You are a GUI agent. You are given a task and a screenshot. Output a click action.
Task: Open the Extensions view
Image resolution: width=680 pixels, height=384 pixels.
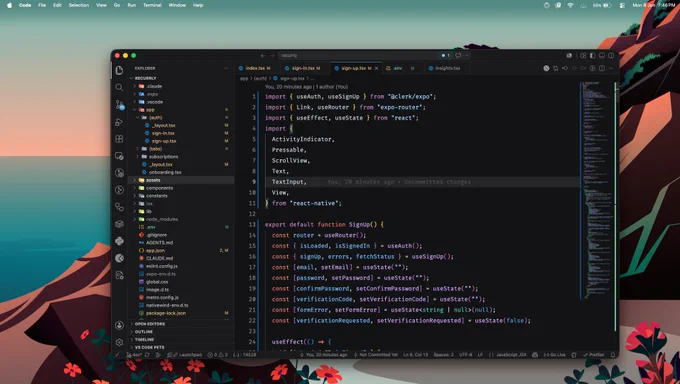click(x=119, y=139)
